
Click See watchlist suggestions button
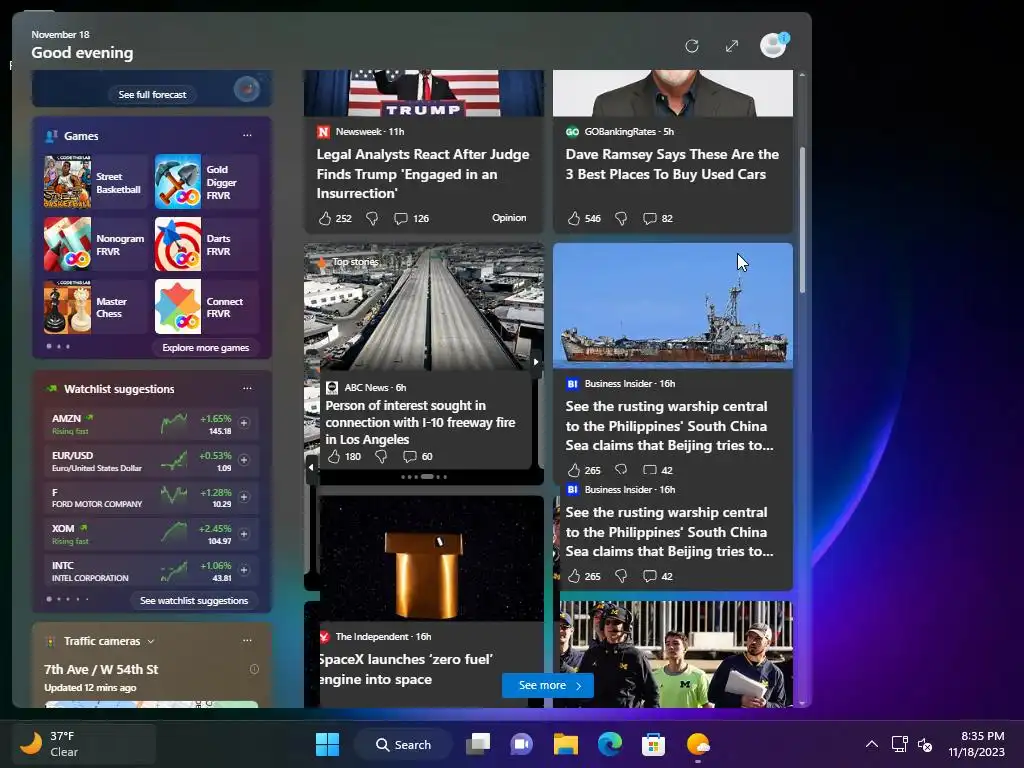pyautogui.click(x=194, y=600)
